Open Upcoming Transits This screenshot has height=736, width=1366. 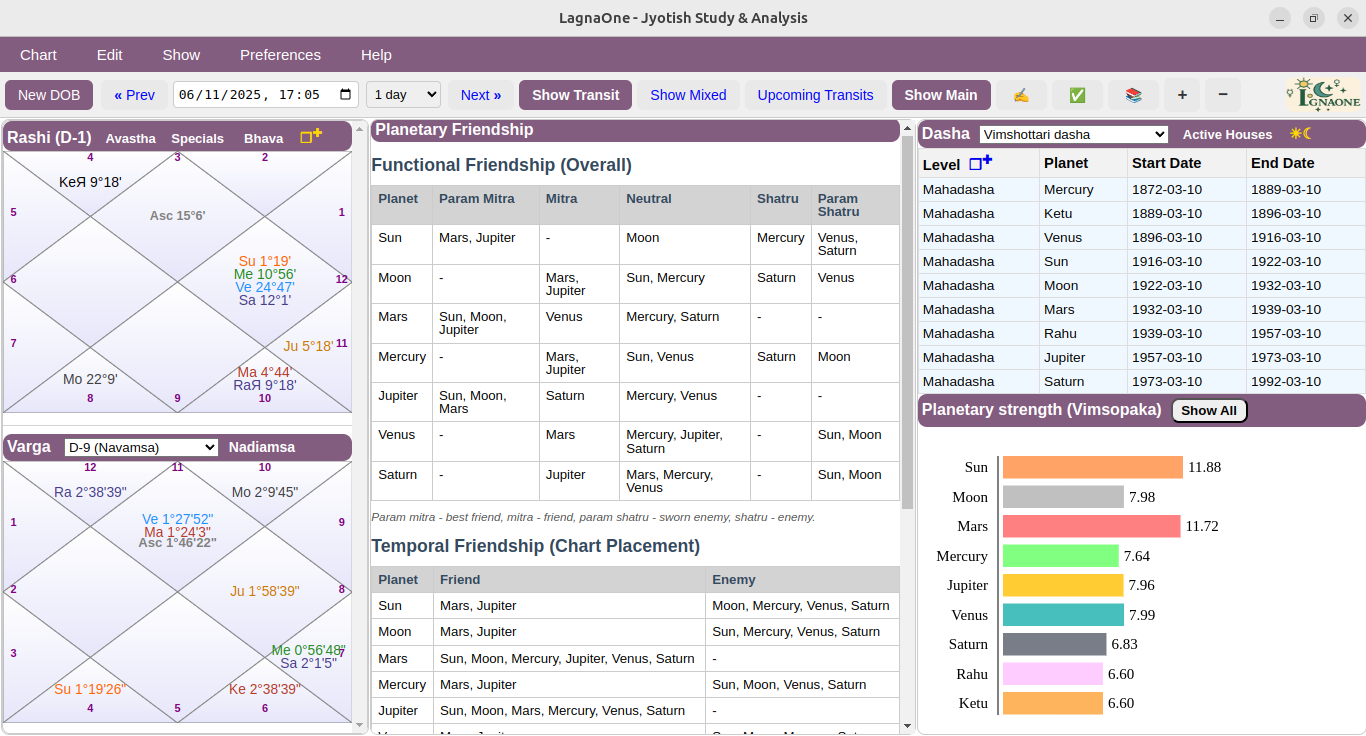[815, 94]
